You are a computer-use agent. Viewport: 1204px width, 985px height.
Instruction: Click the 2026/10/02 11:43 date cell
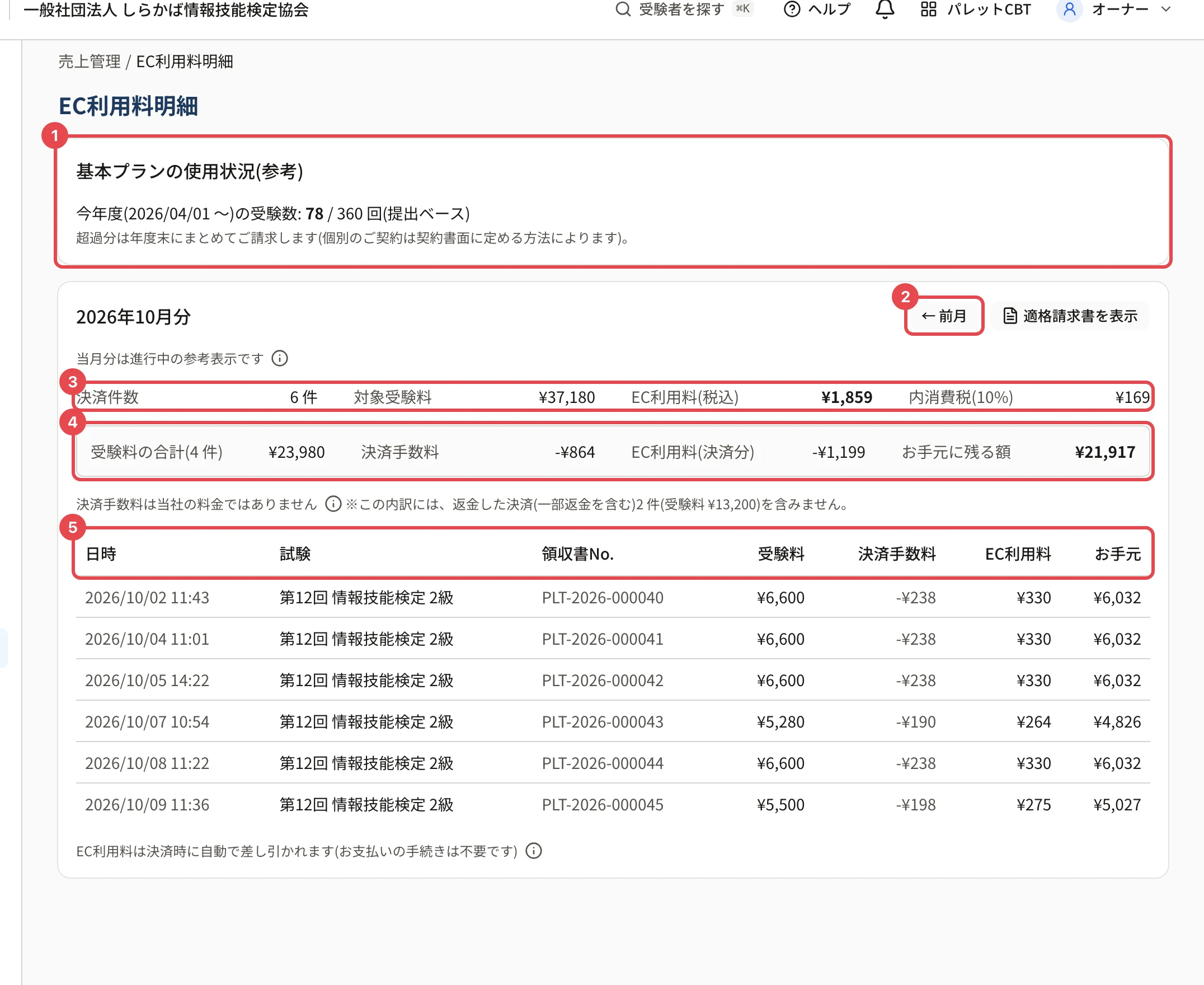[147, 598]
